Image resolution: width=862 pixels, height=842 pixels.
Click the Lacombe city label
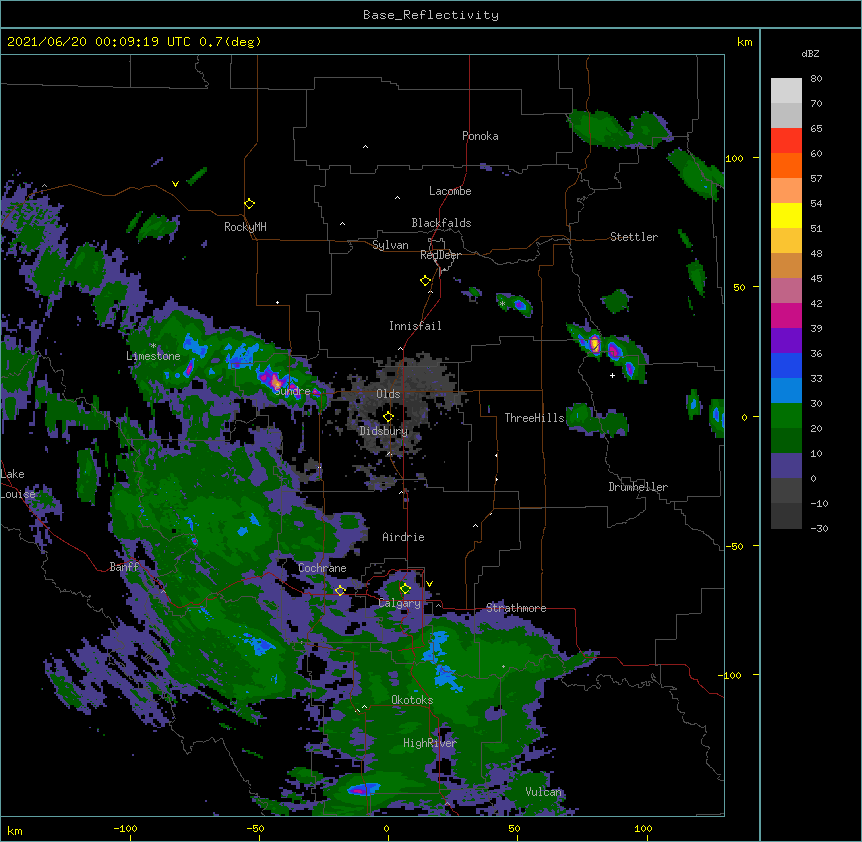pyautogui.click(x=450, y=191)
